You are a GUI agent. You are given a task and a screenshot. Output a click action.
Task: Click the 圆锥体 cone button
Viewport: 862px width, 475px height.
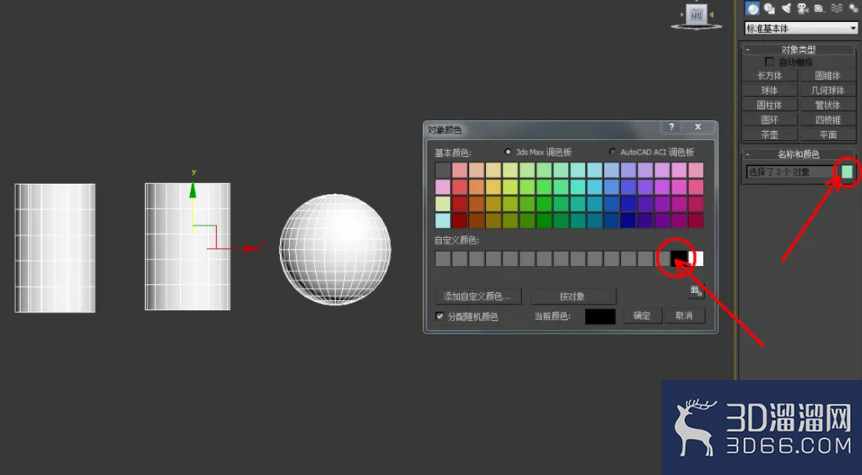[x=827, y=76]
